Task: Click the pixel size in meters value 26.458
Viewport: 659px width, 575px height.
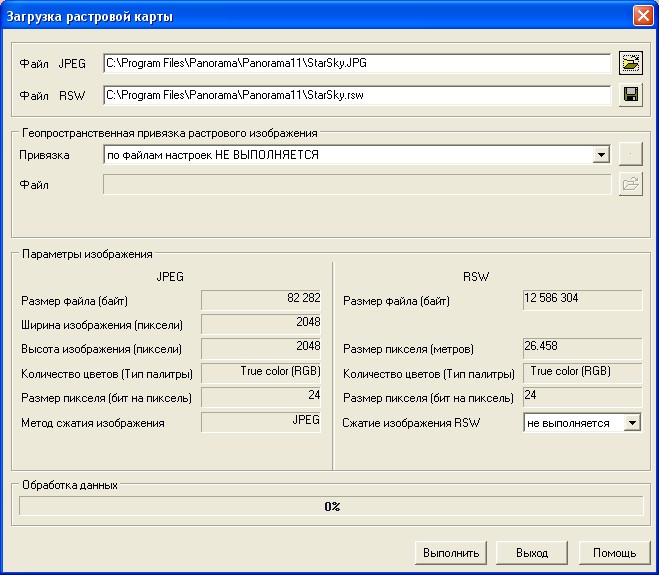Action: (x=582, y=348)
